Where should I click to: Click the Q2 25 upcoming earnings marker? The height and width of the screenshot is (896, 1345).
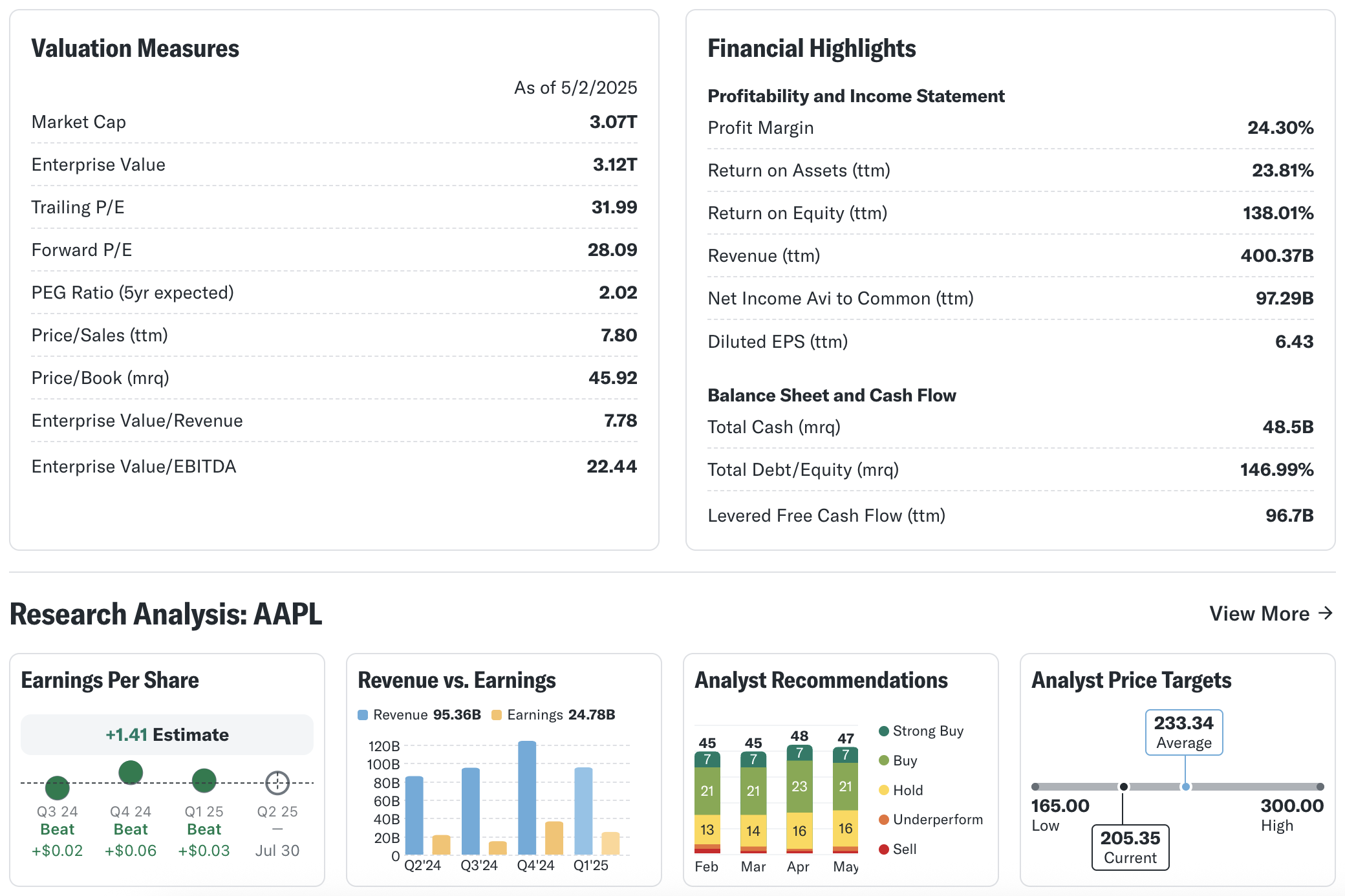(277, 783)
